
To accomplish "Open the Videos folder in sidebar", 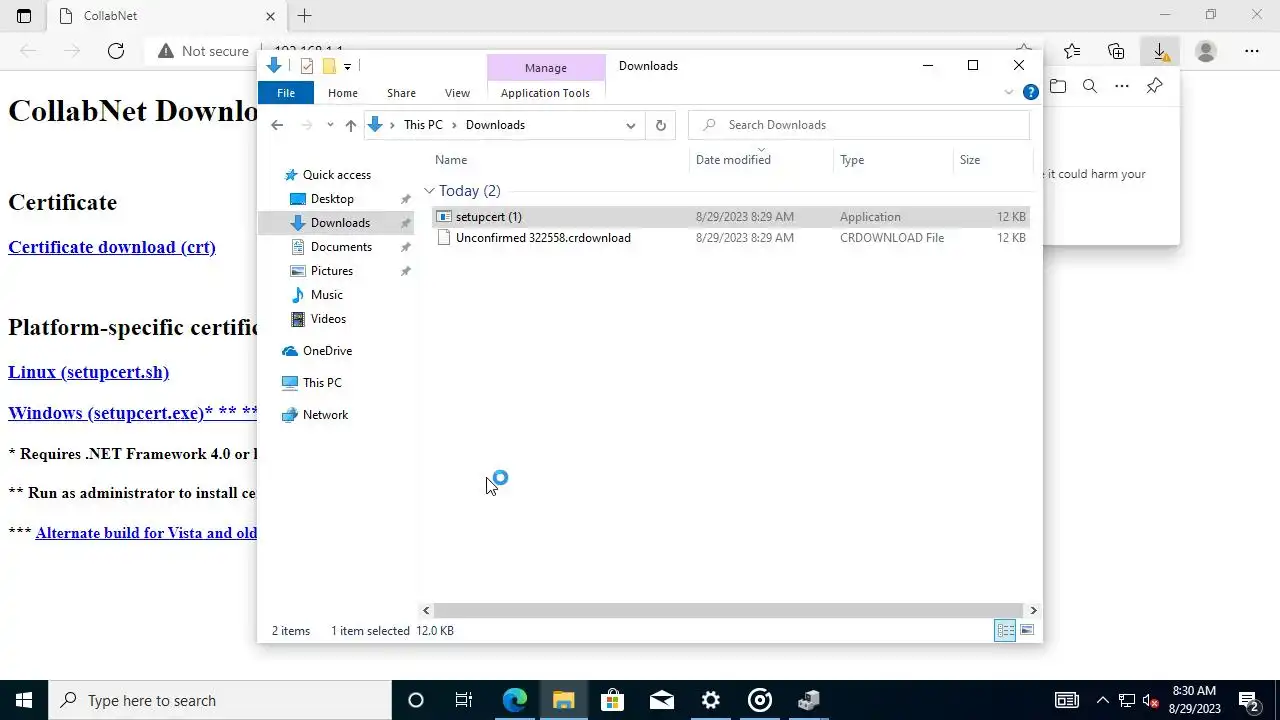I will tap(328, 319).
